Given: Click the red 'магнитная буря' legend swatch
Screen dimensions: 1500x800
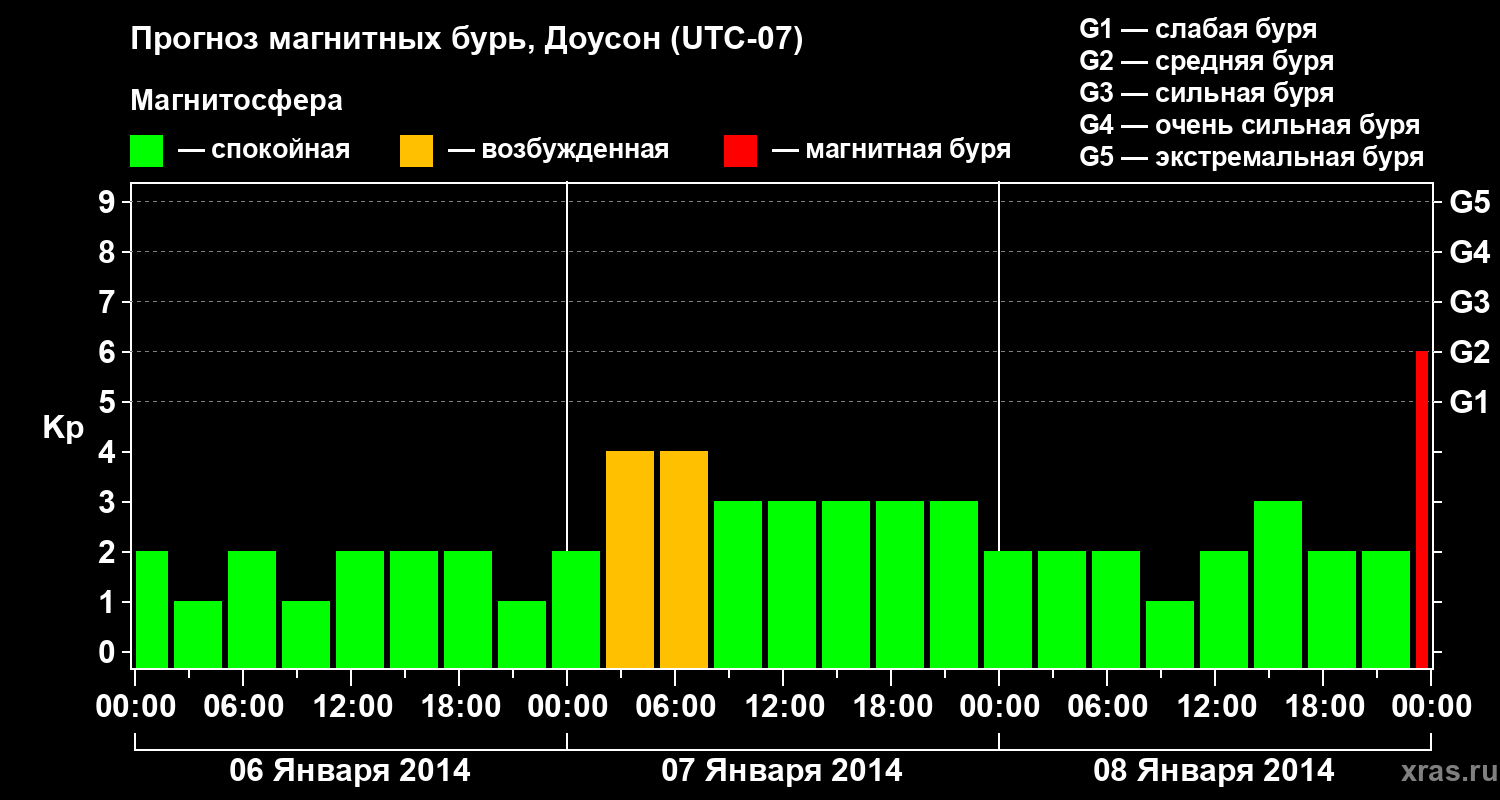Looking at the screenshot, I should [740, 151].
